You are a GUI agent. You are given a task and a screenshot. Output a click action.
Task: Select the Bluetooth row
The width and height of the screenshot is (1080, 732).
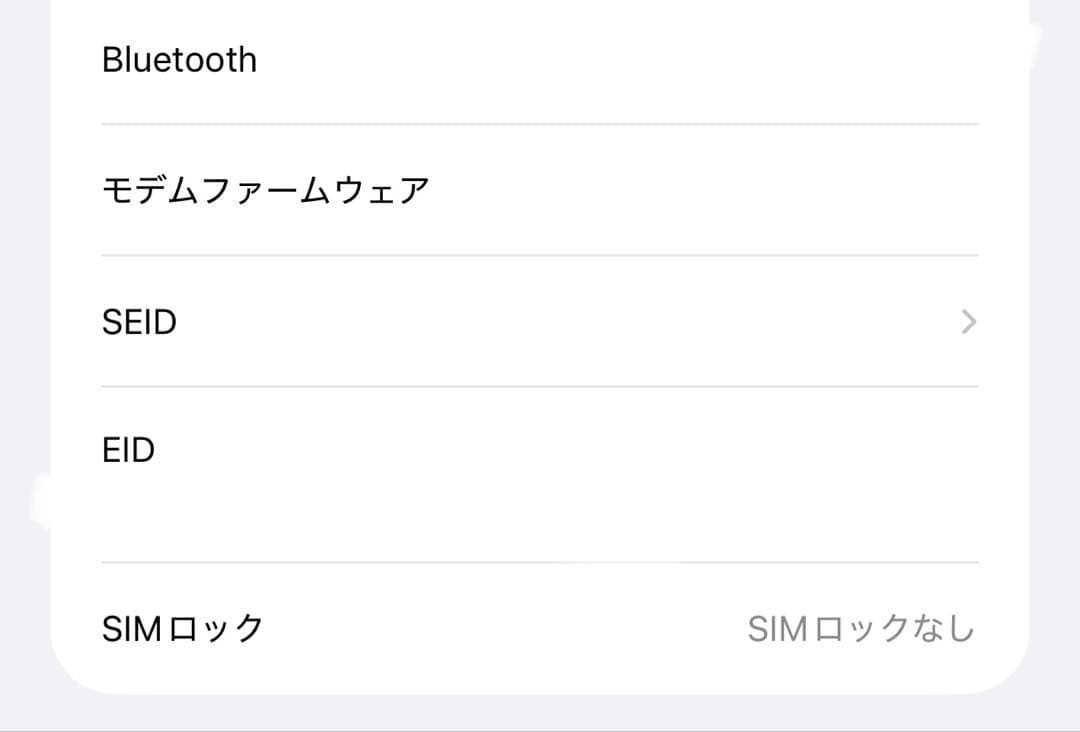point(540,60)
